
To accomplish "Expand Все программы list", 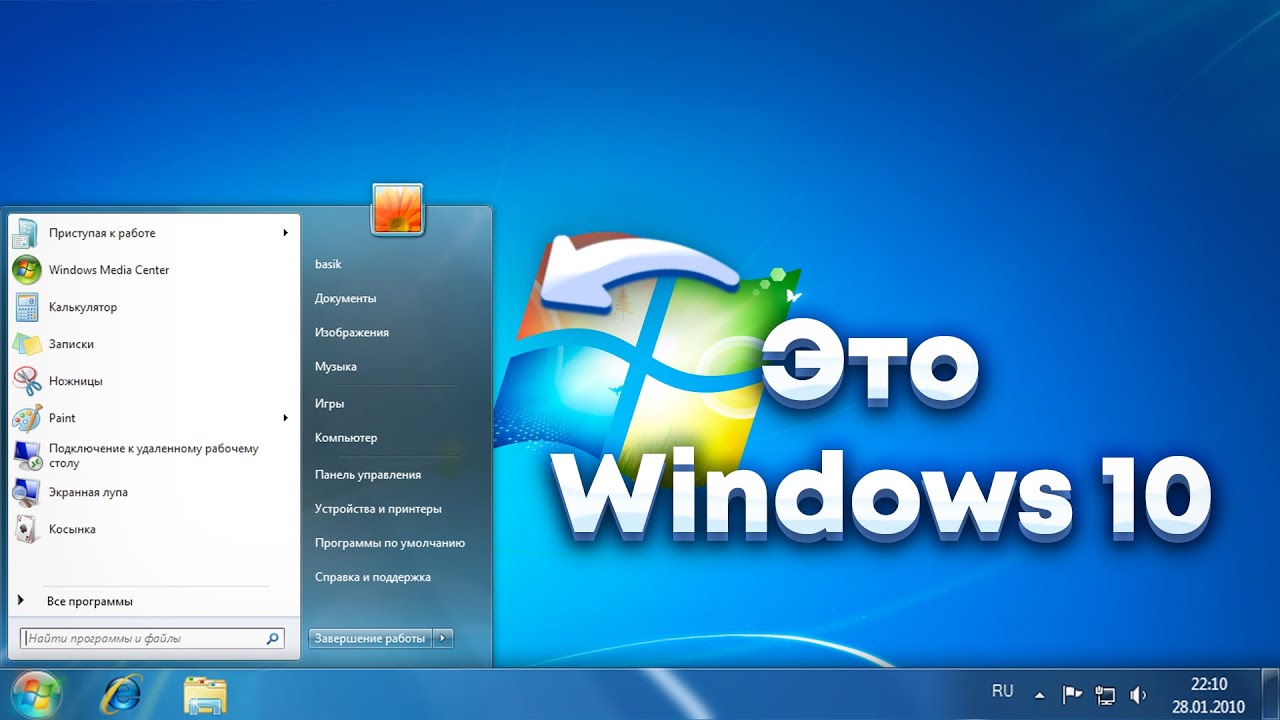I will click(x=90, y=601).
